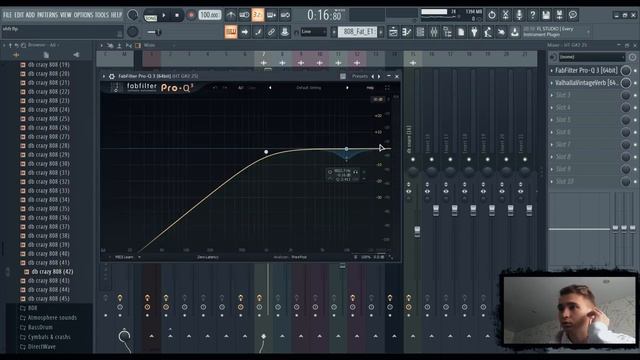Select the white EQ band node
640x360 pixels.
[x=266, y=152]
